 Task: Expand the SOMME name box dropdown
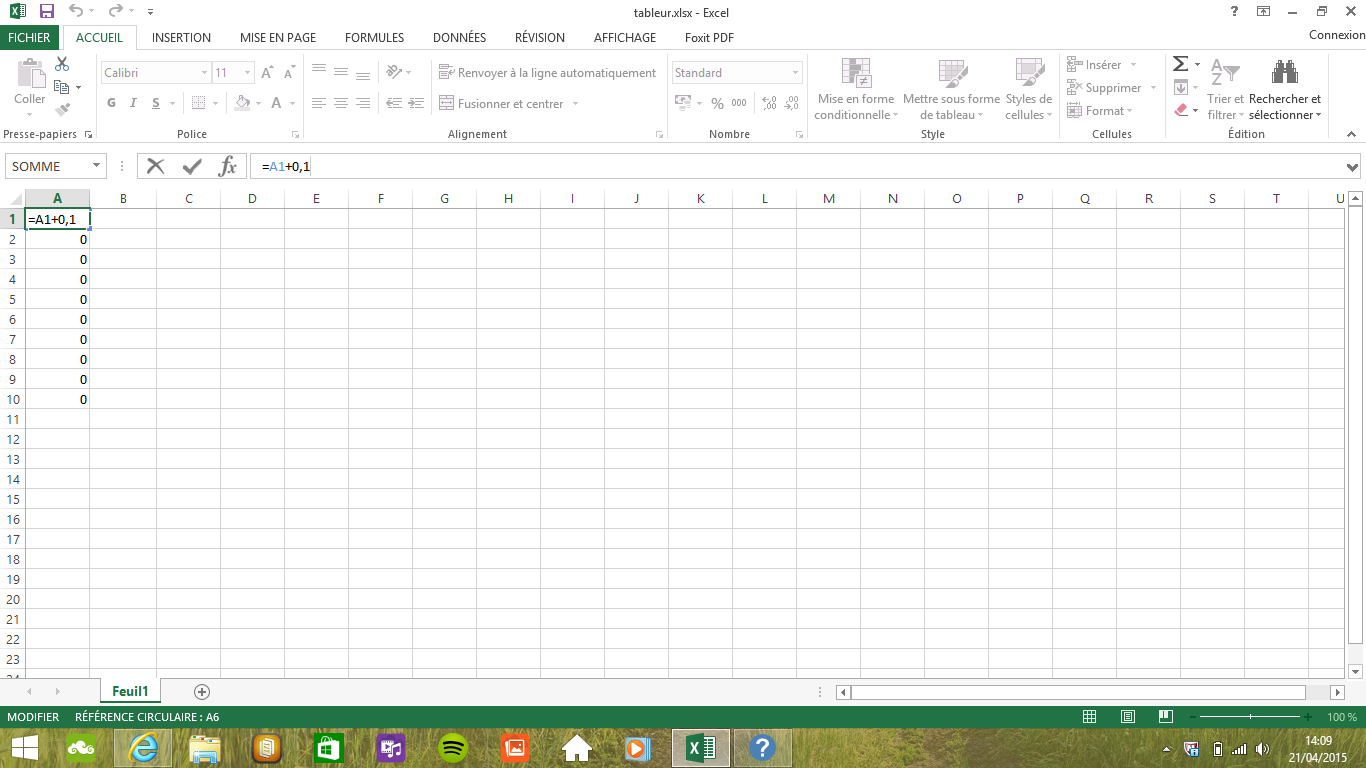(x=97, y=167)
